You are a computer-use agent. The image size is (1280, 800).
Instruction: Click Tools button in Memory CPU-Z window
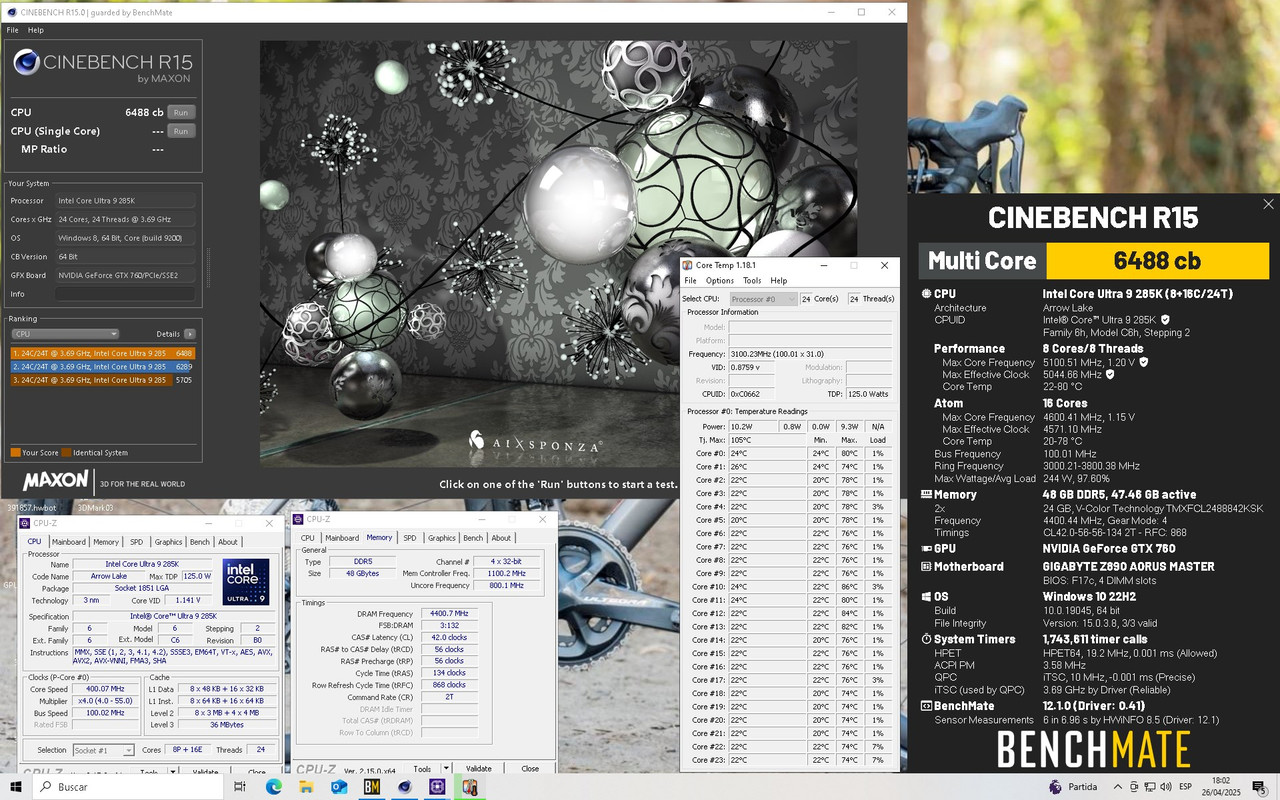coord(422,769)
